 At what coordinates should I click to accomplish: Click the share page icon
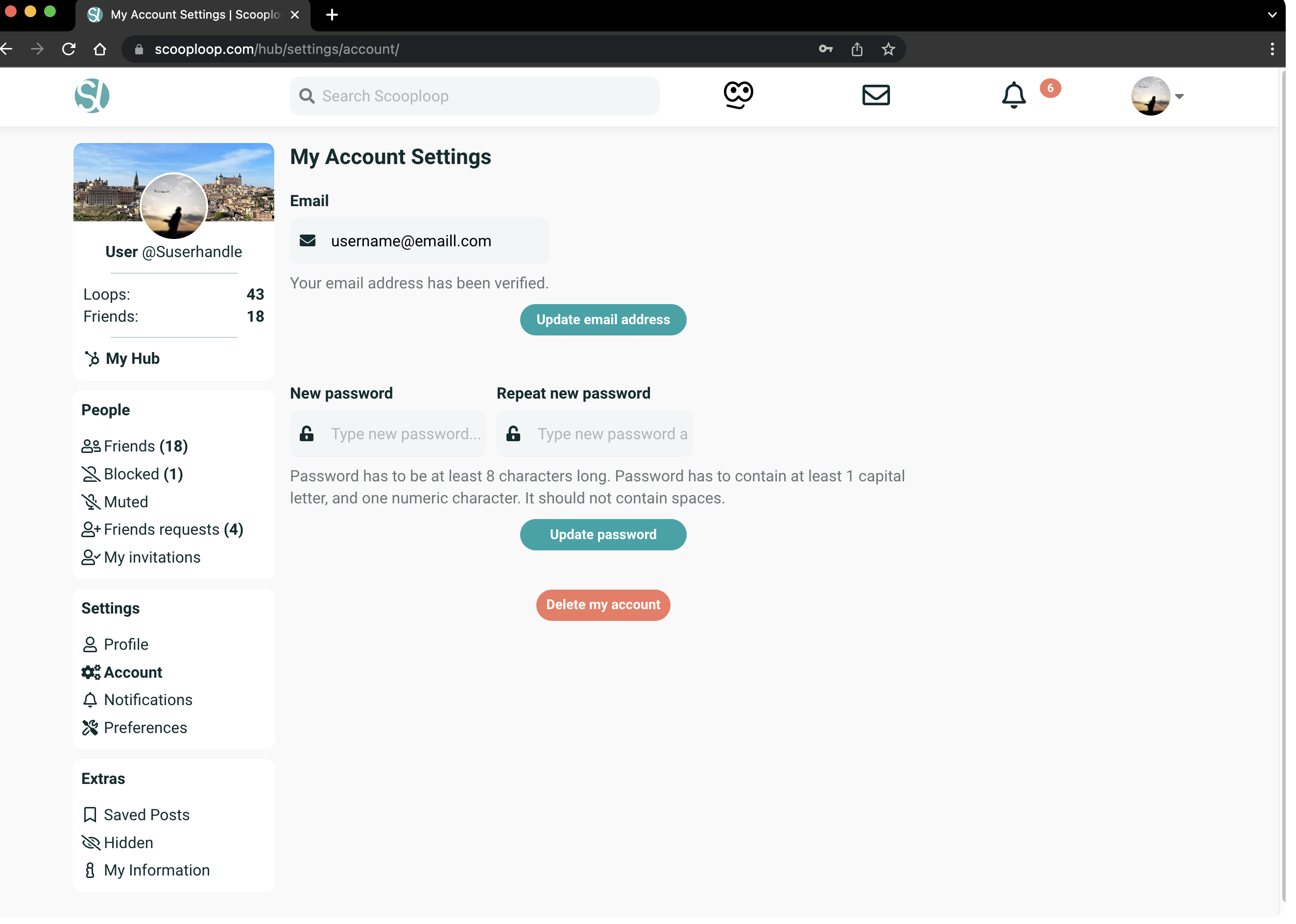[x=857, y=49]
